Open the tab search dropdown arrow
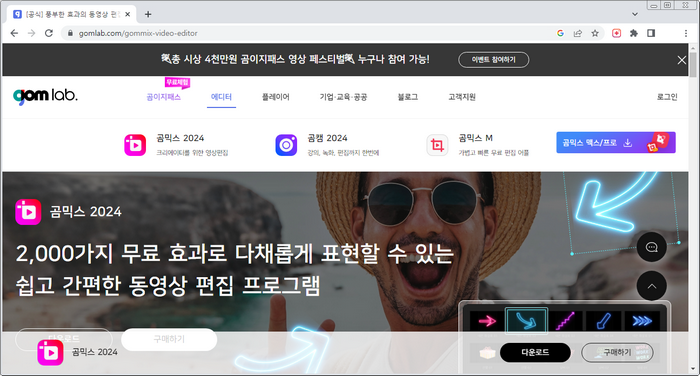700x376 pixels. tap(634, 14)
